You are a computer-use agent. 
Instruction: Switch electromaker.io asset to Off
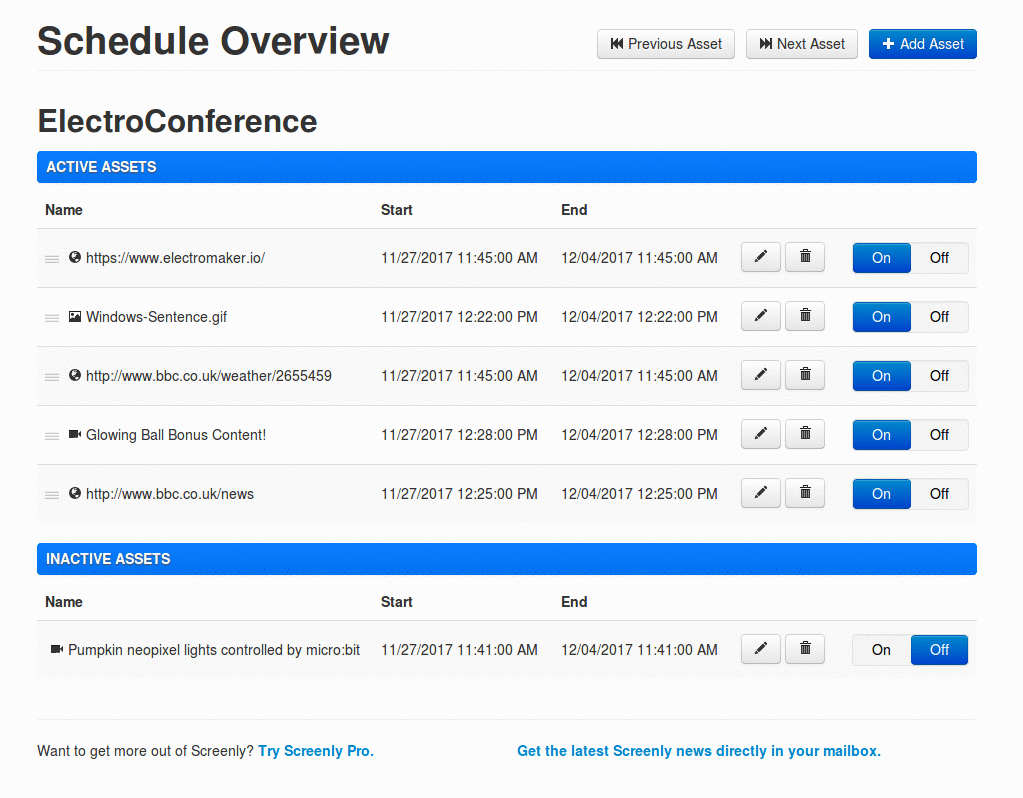tap(939, 258)
